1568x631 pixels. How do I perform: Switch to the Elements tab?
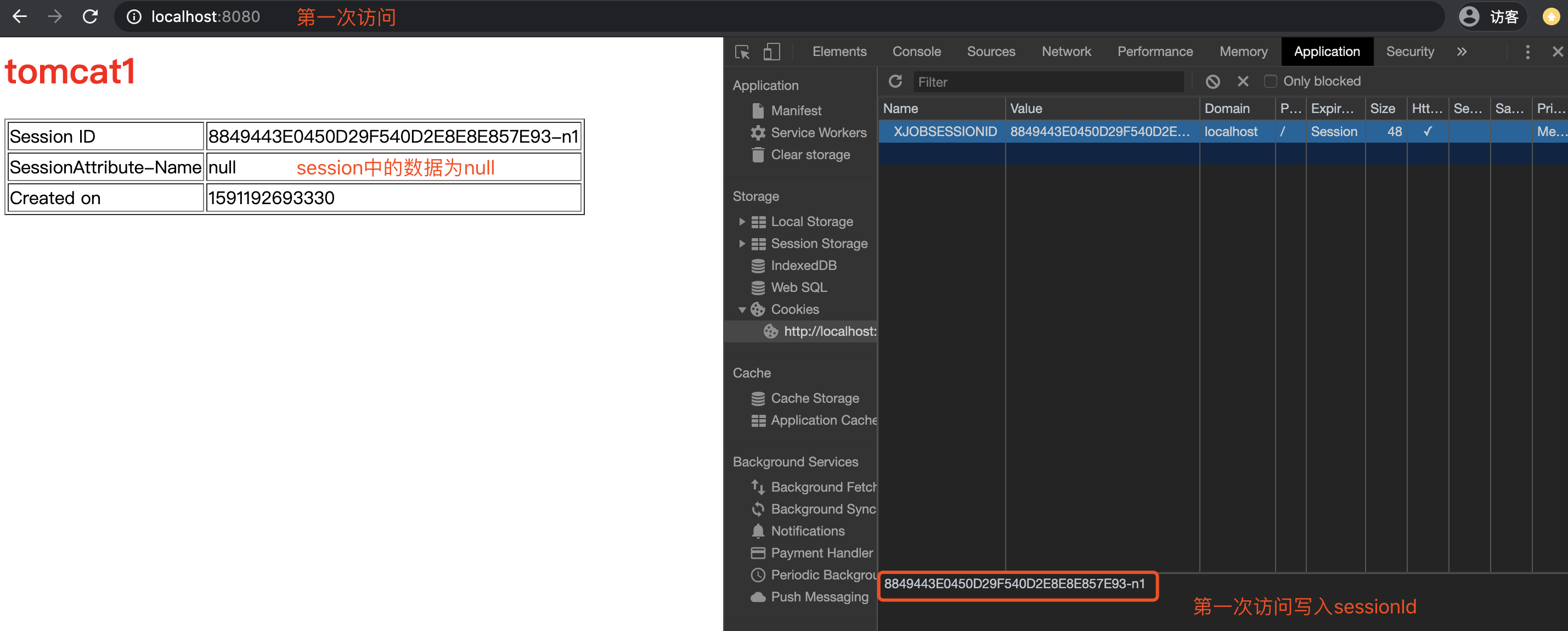click(839, 52)
